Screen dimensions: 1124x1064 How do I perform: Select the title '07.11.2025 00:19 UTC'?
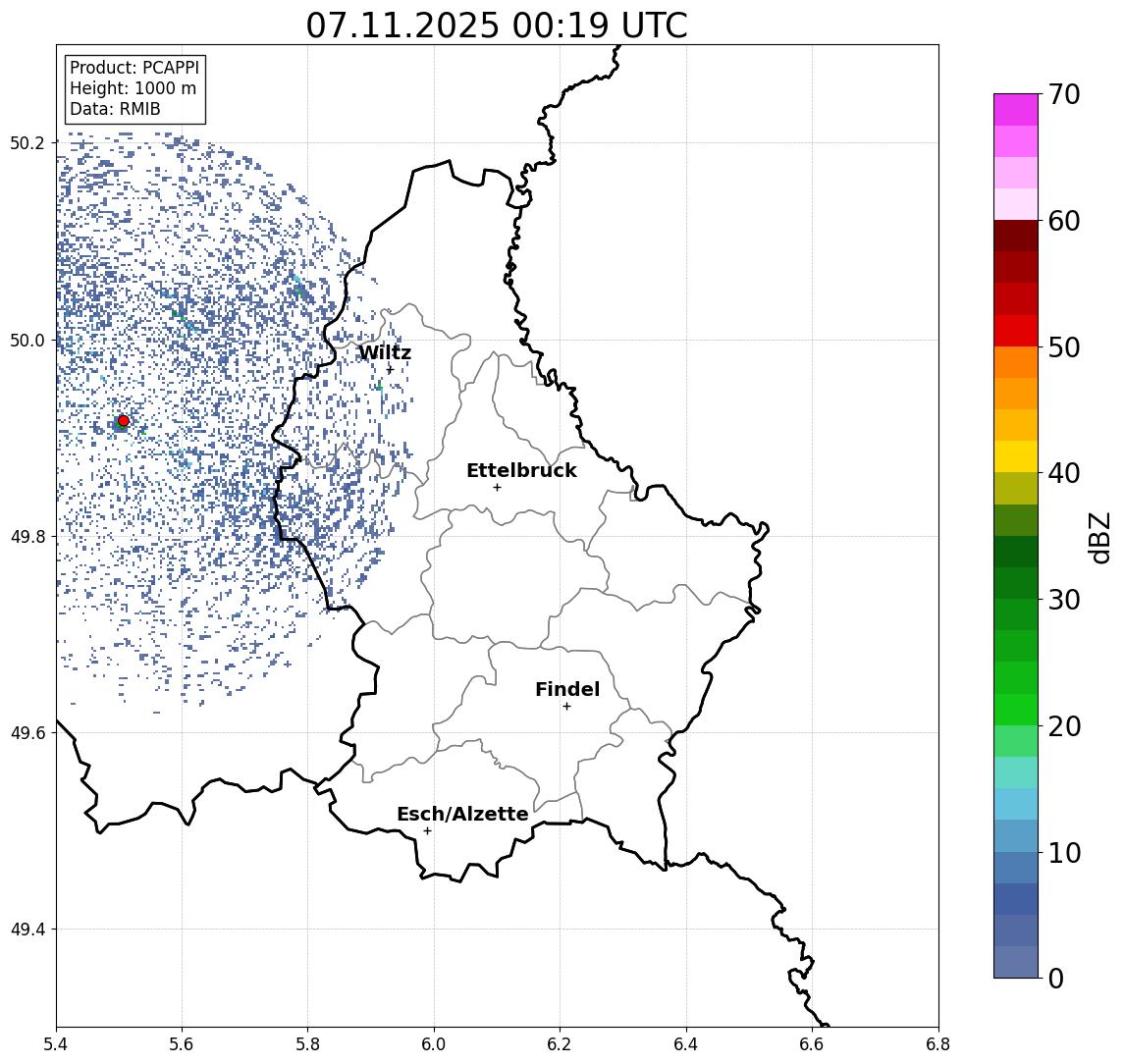pyautogui.click(x=497, y=26)
